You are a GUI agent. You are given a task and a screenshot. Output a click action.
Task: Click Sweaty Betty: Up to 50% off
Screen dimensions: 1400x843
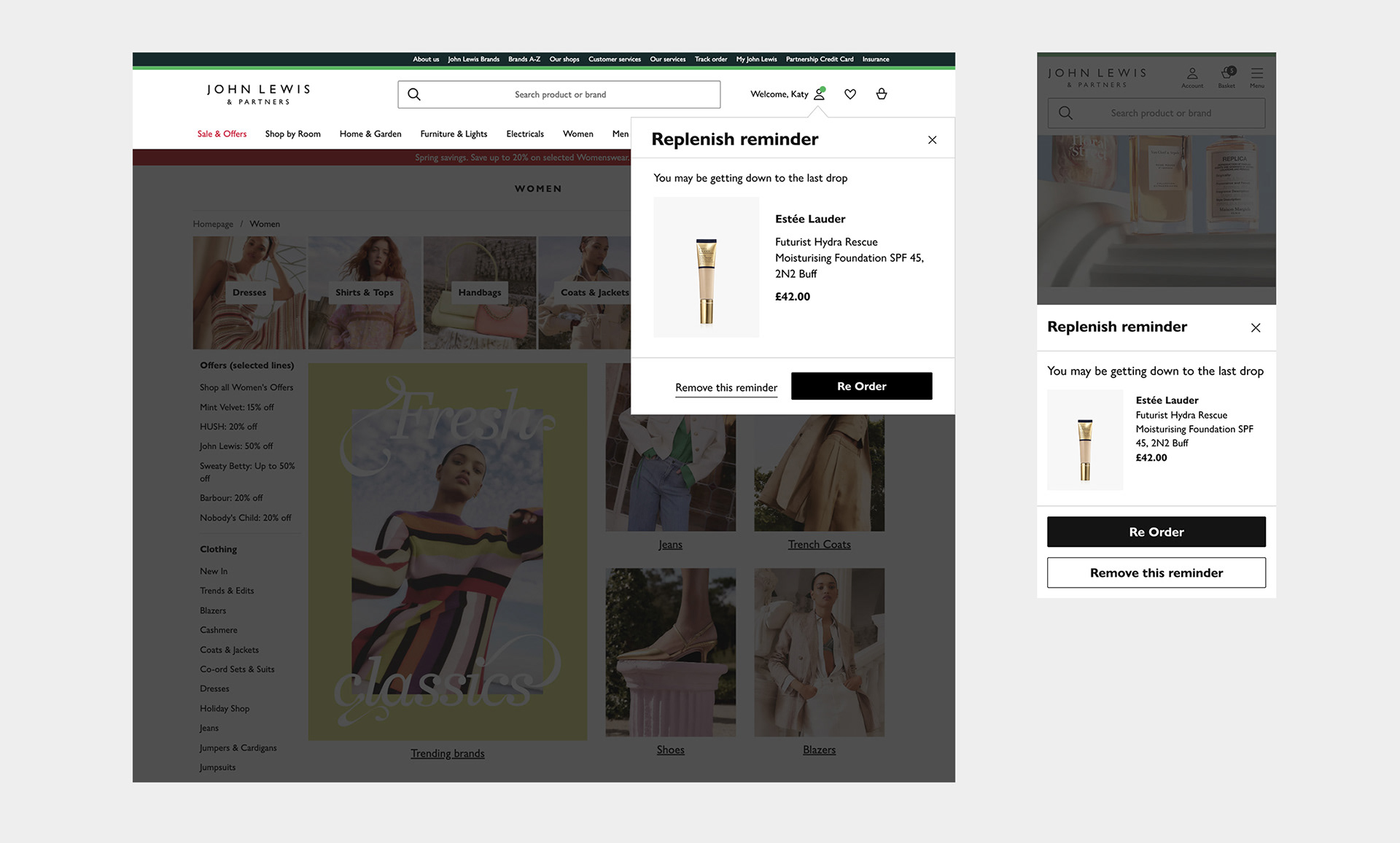pos(247,472)
